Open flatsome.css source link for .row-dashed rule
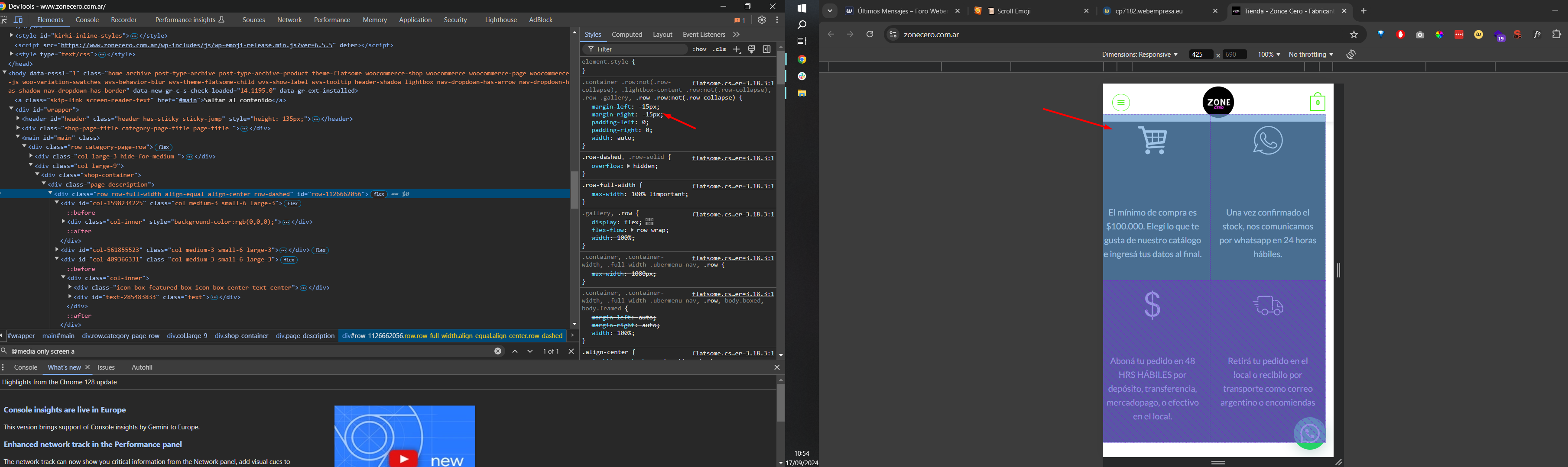1568x467 pixels. (x=733, y=159)
